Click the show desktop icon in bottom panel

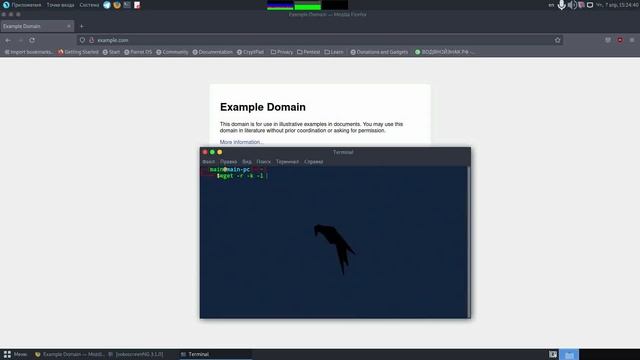pyautogui.click(x=553, y=354)
